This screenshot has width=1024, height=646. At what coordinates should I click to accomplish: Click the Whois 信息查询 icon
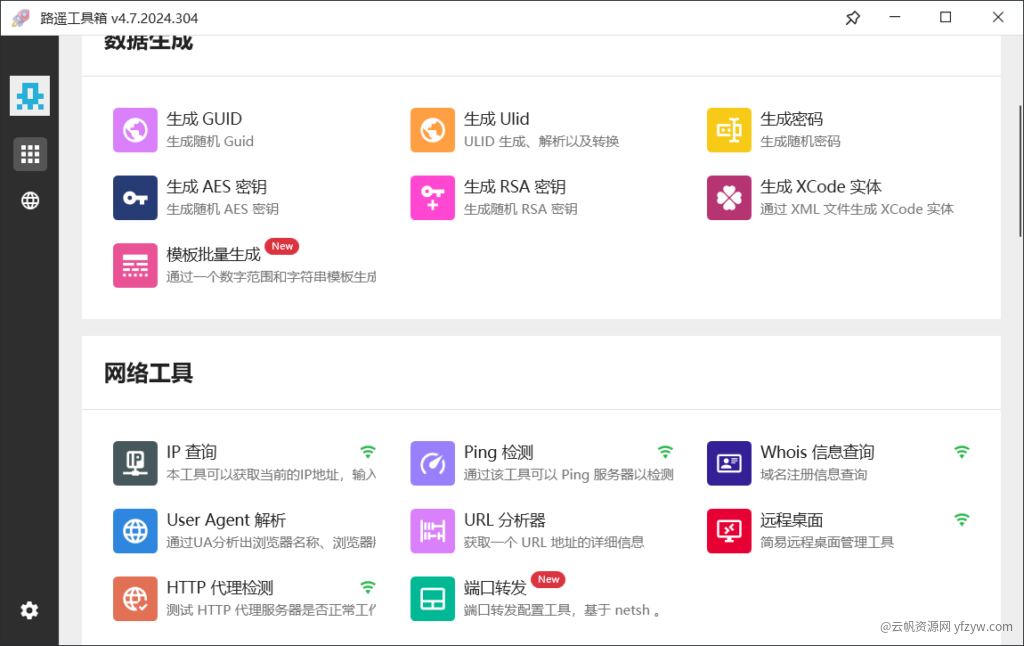pos(729,463)
